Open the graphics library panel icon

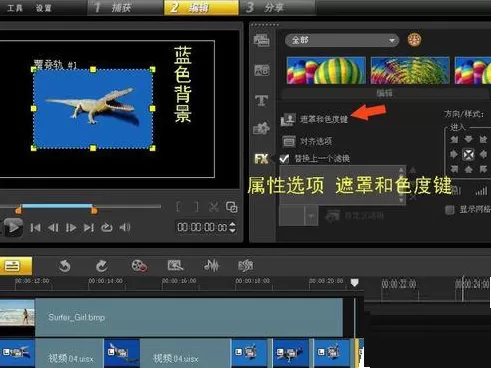coord(262,128)
